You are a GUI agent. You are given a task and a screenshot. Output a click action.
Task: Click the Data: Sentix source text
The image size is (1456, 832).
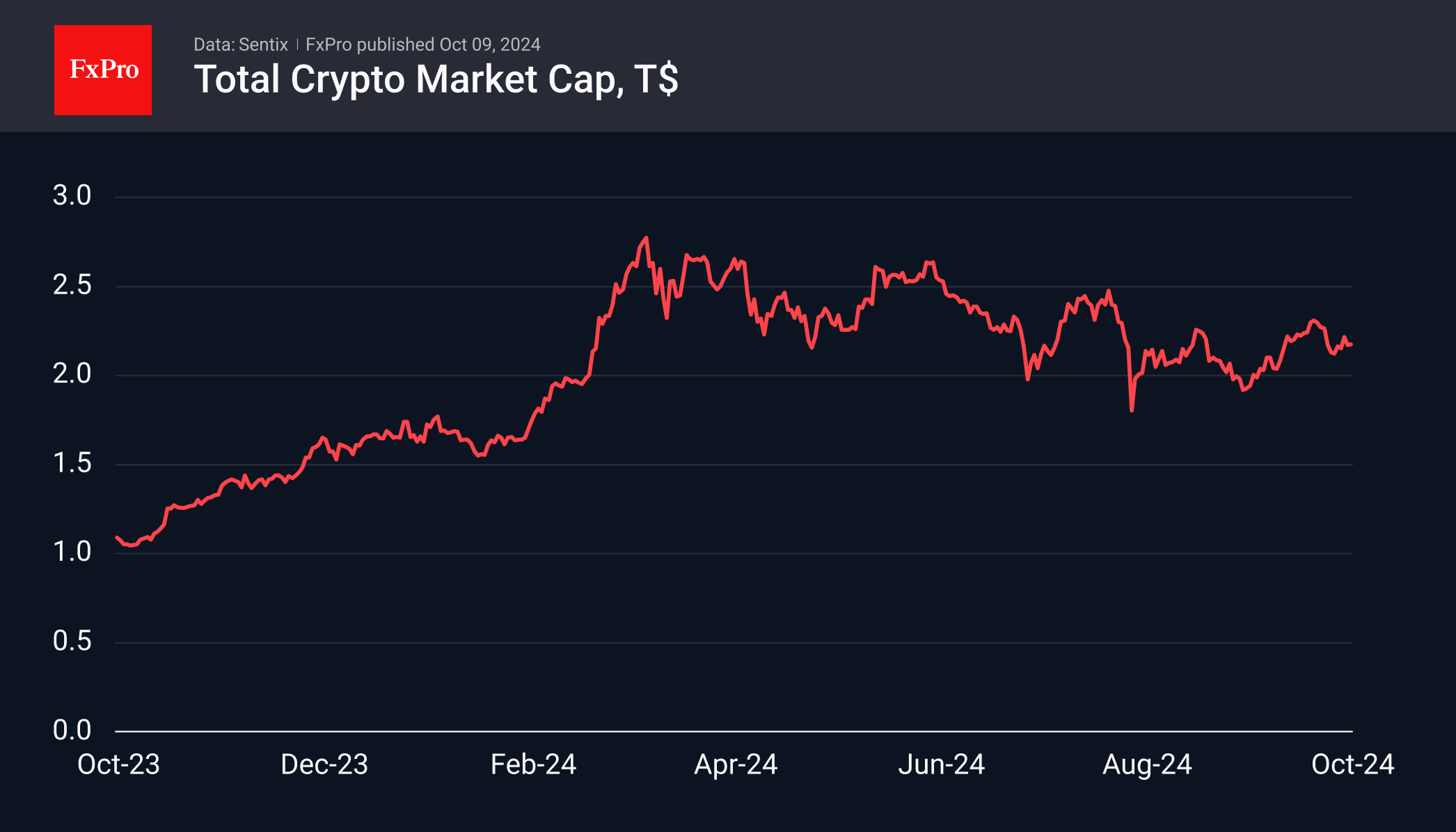[240, 45]
